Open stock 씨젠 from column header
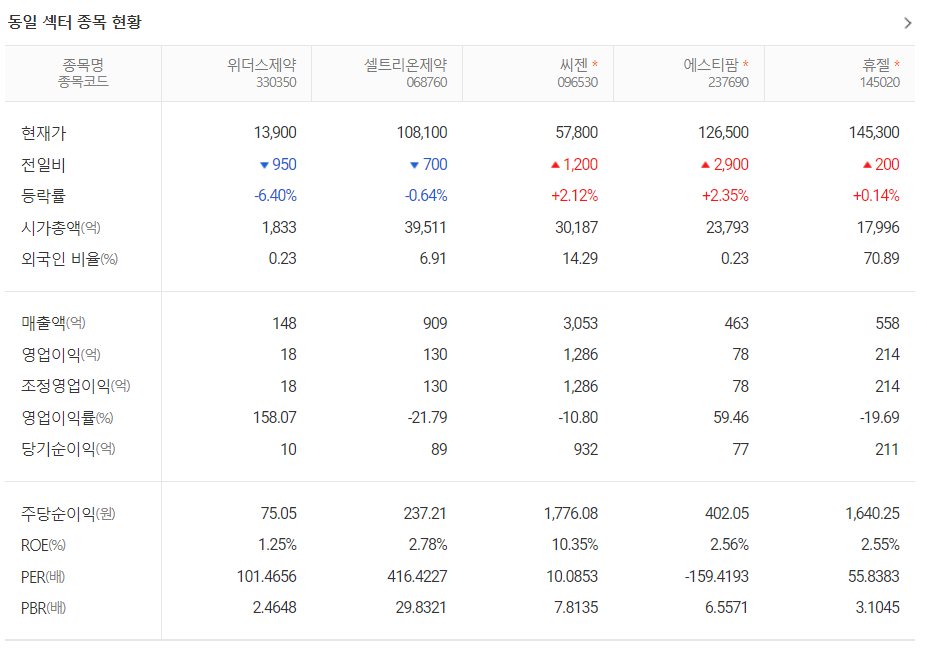This screenshot has width=927, height=652. [573, 64]
